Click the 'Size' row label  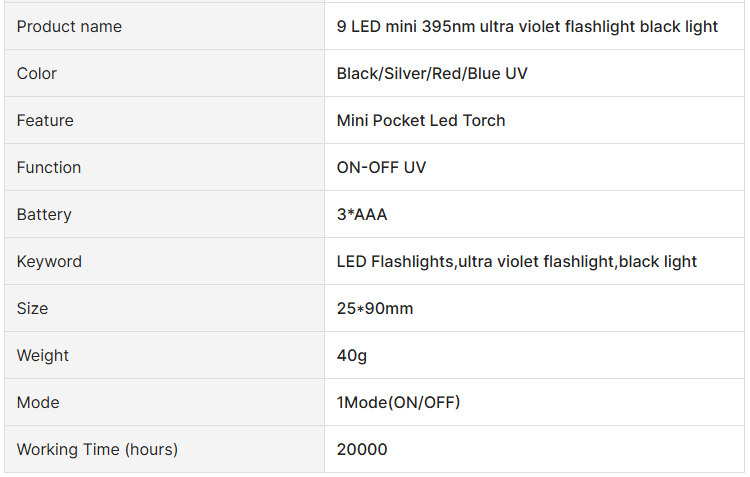(x=33, y=308)
